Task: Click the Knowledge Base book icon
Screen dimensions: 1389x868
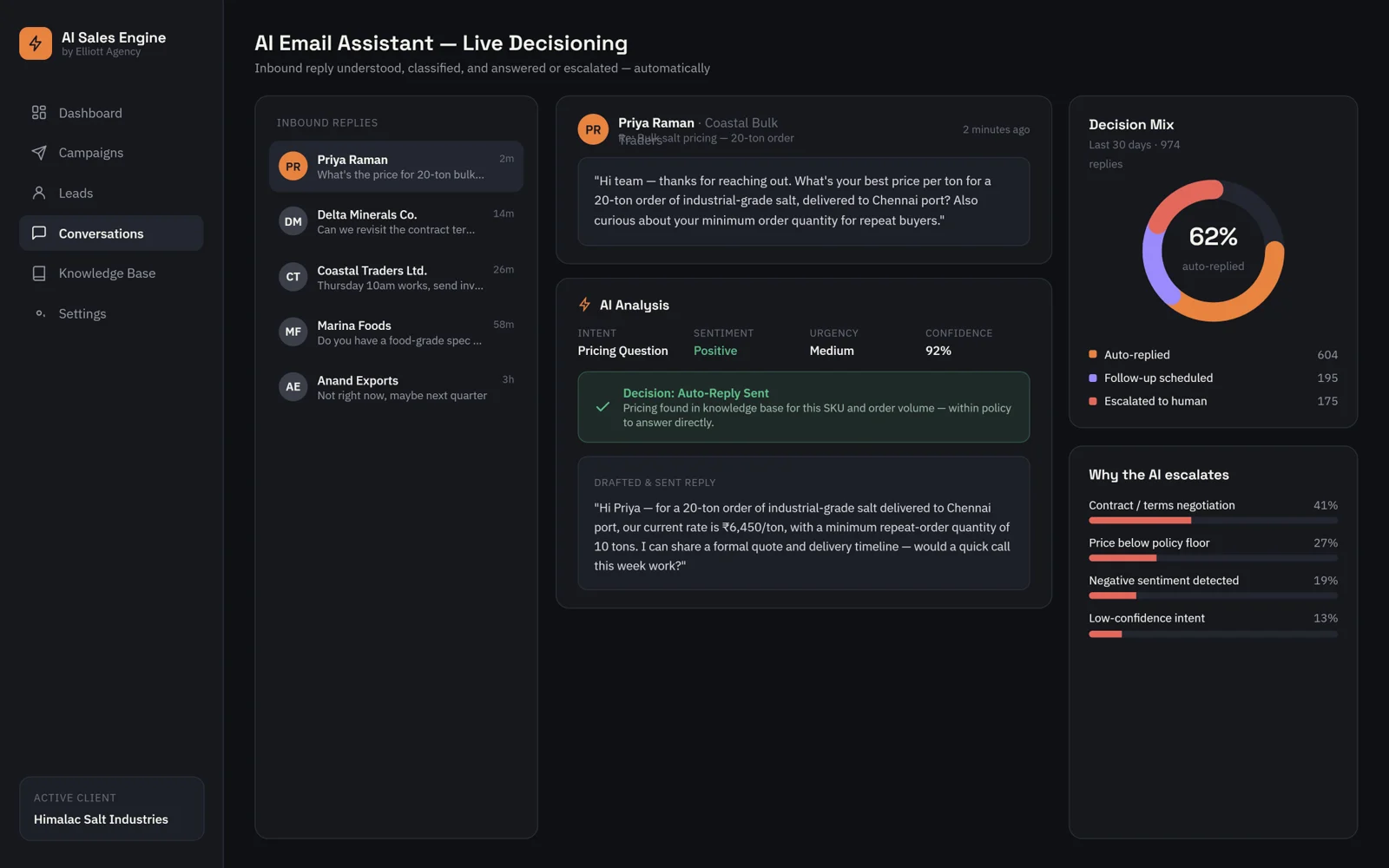Action: pyautogui.click(x=39, y=273)
